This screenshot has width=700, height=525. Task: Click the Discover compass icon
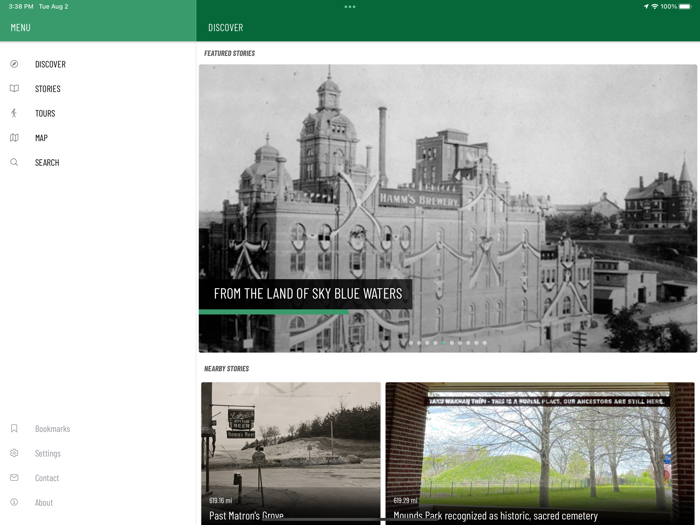tap(14, 64)
